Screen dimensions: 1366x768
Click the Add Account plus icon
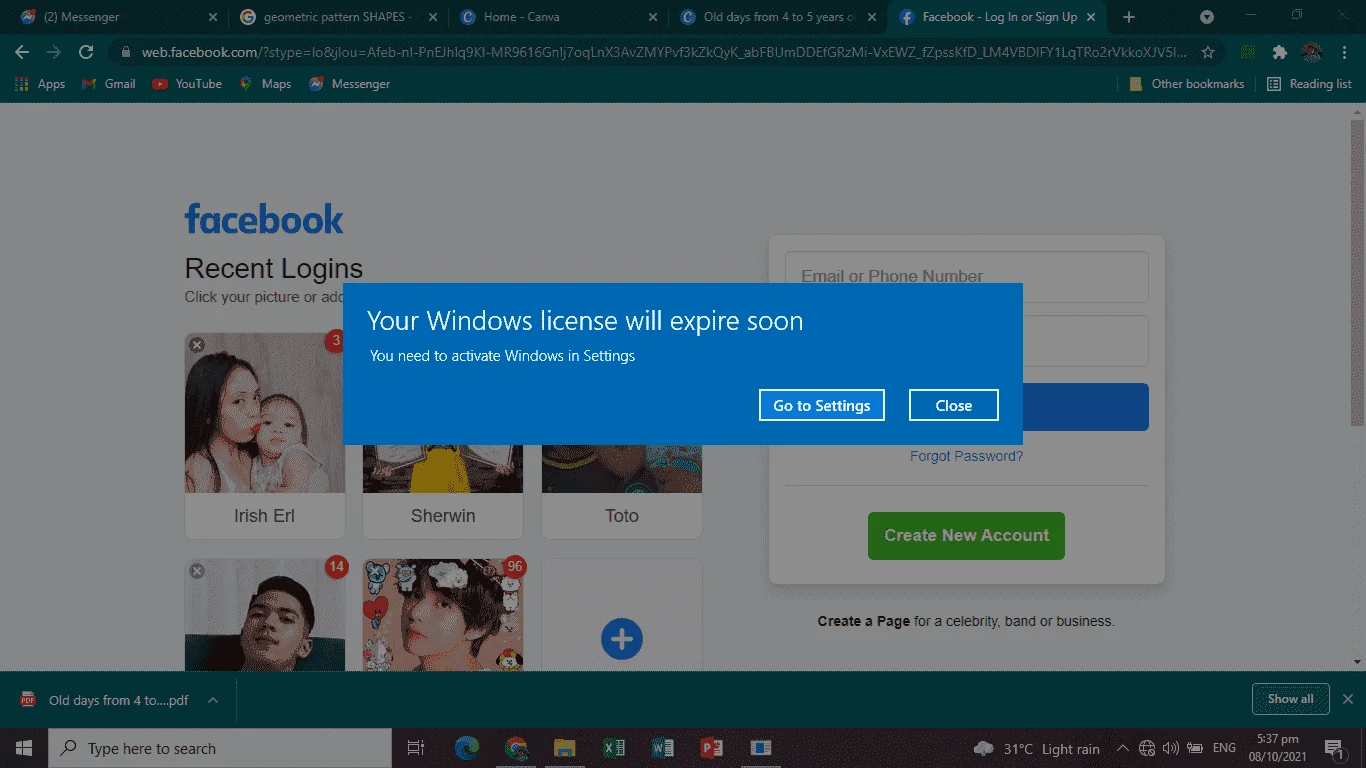(622, 639)
